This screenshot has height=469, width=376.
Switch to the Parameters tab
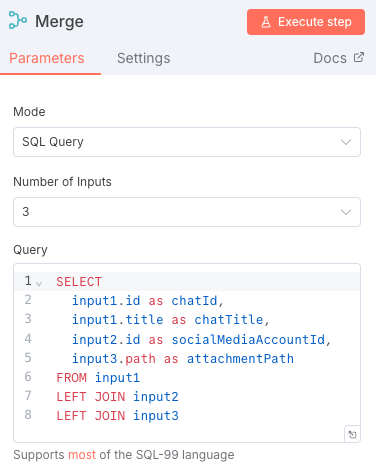[47, 58]
